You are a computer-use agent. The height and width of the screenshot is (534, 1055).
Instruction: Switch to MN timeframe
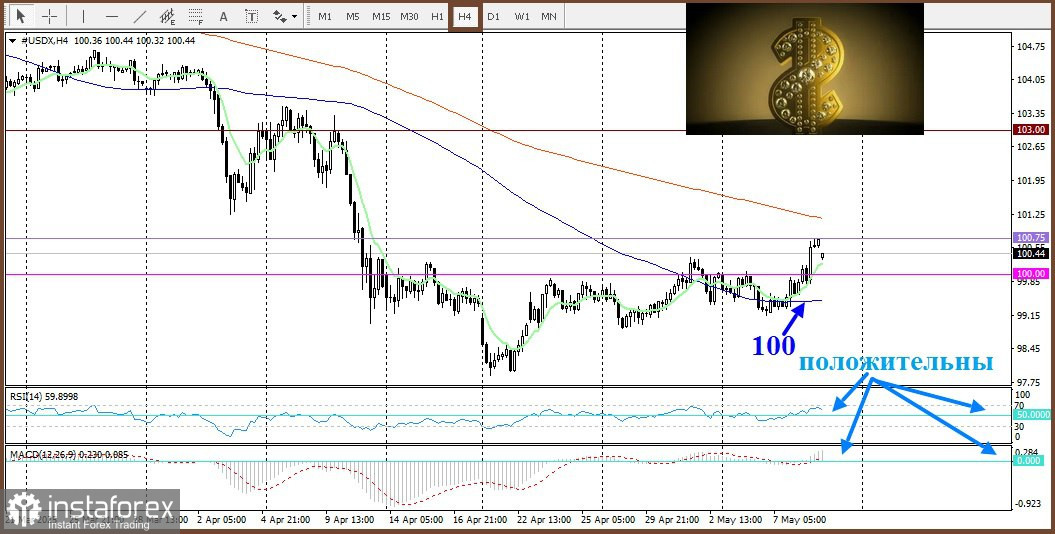(x=549, y=16)
